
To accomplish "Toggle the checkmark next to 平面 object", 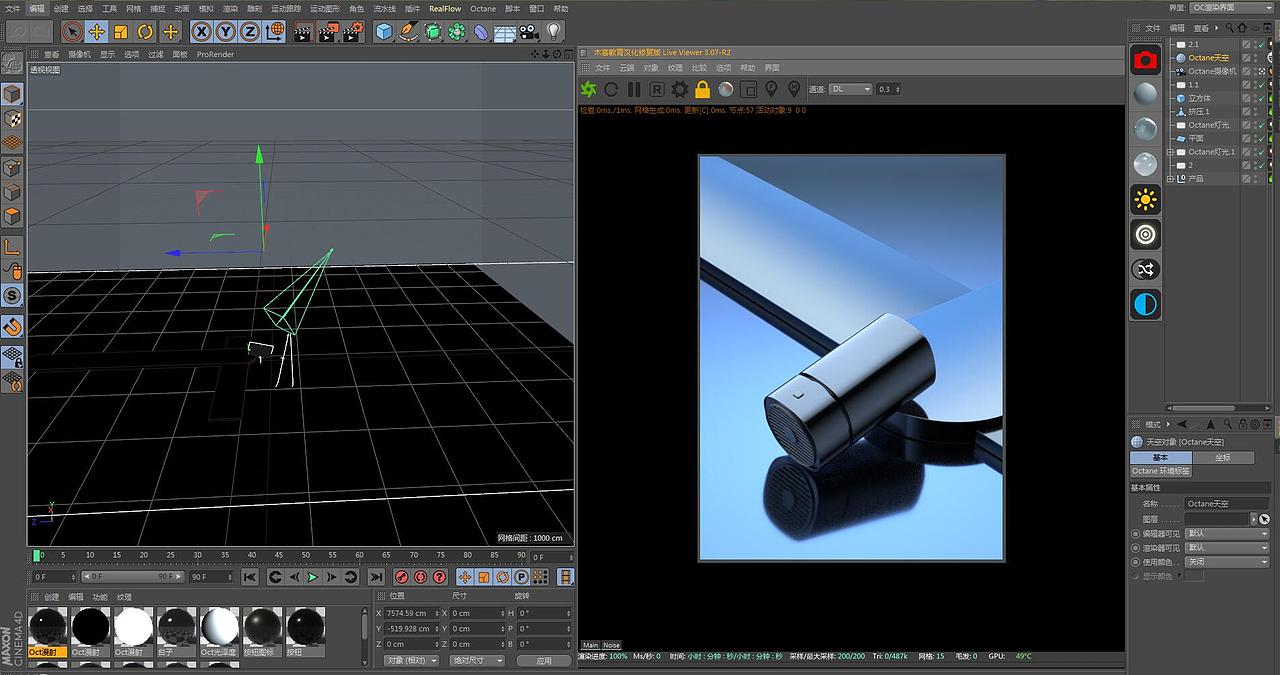I will point(1259,137).
